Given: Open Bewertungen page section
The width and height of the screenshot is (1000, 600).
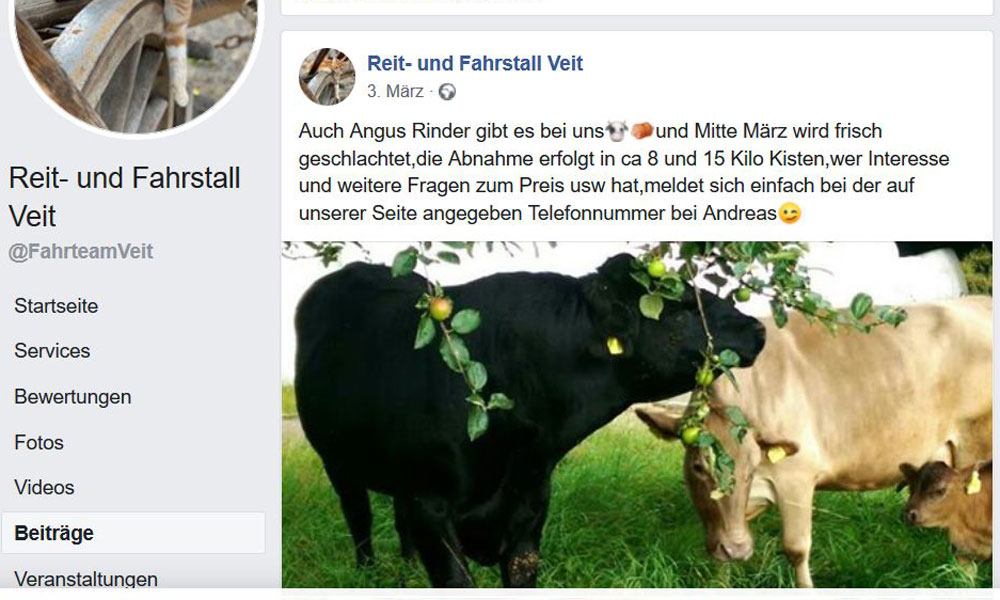Looking at the screenshot, I should click(73, 397).
